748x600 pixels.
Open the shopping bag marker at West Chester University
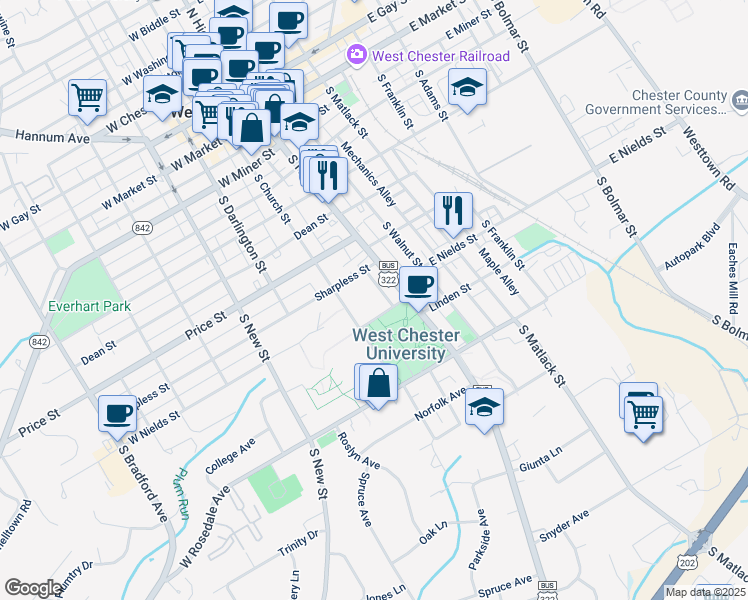coord(378,383)
